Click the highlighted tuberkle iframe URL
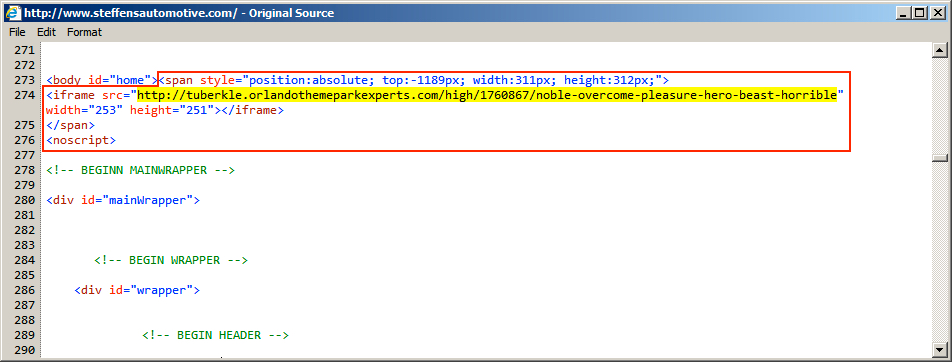Image resolution: width=952 pixels, height=362 pixels. click(487, 95)
